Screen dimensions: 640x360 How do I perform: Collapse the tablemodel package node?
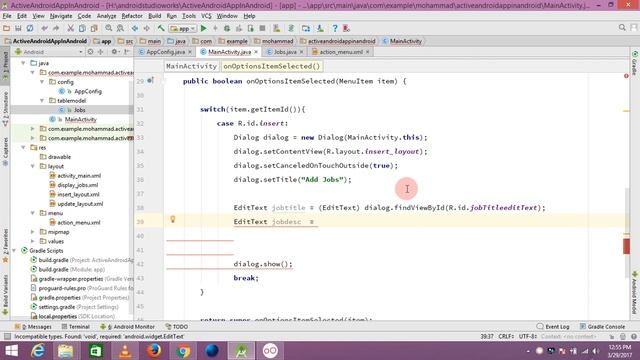pyautogui.click(x=42, y=100)
